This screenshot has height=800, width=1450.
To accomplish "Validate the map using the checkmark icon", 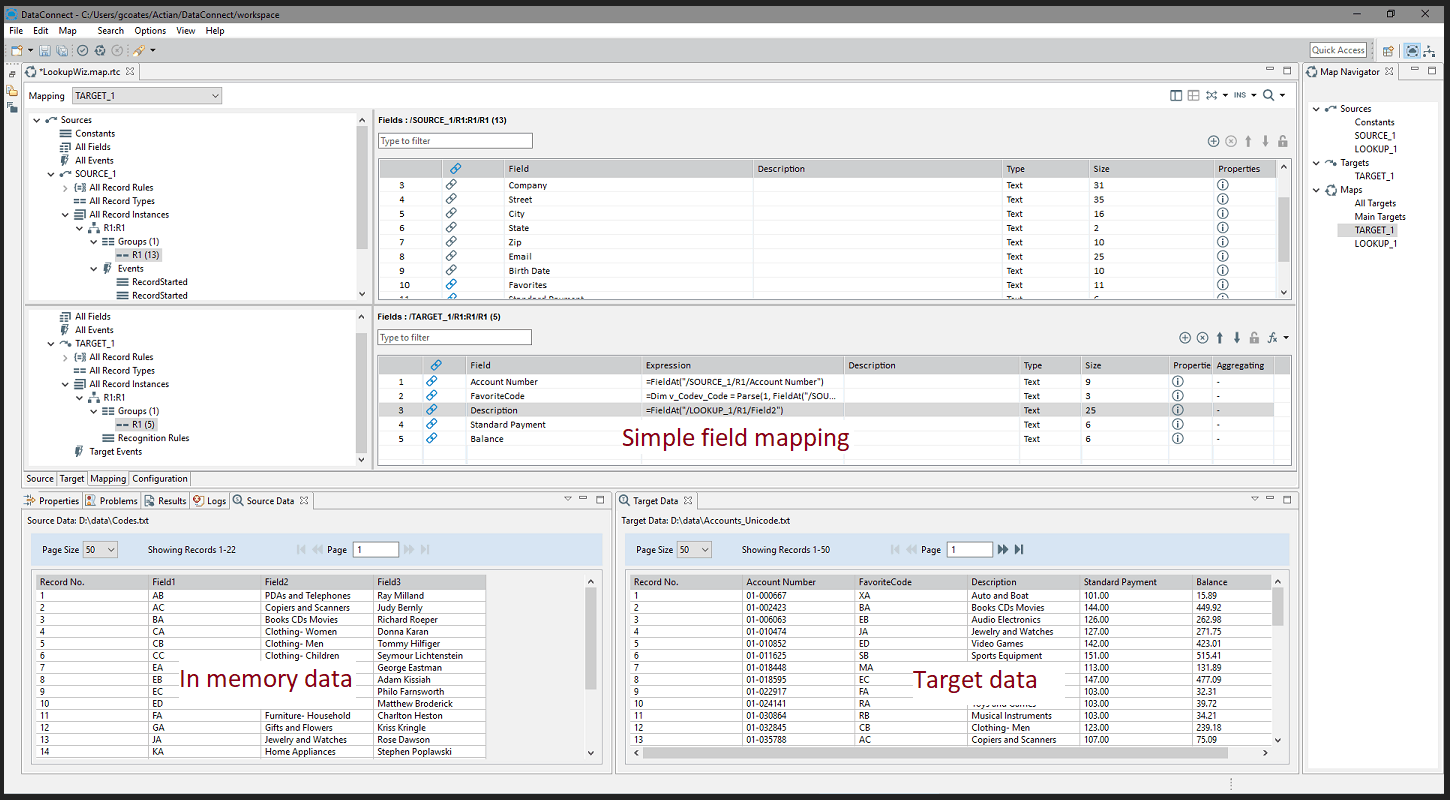I will (x=82, y=49).
